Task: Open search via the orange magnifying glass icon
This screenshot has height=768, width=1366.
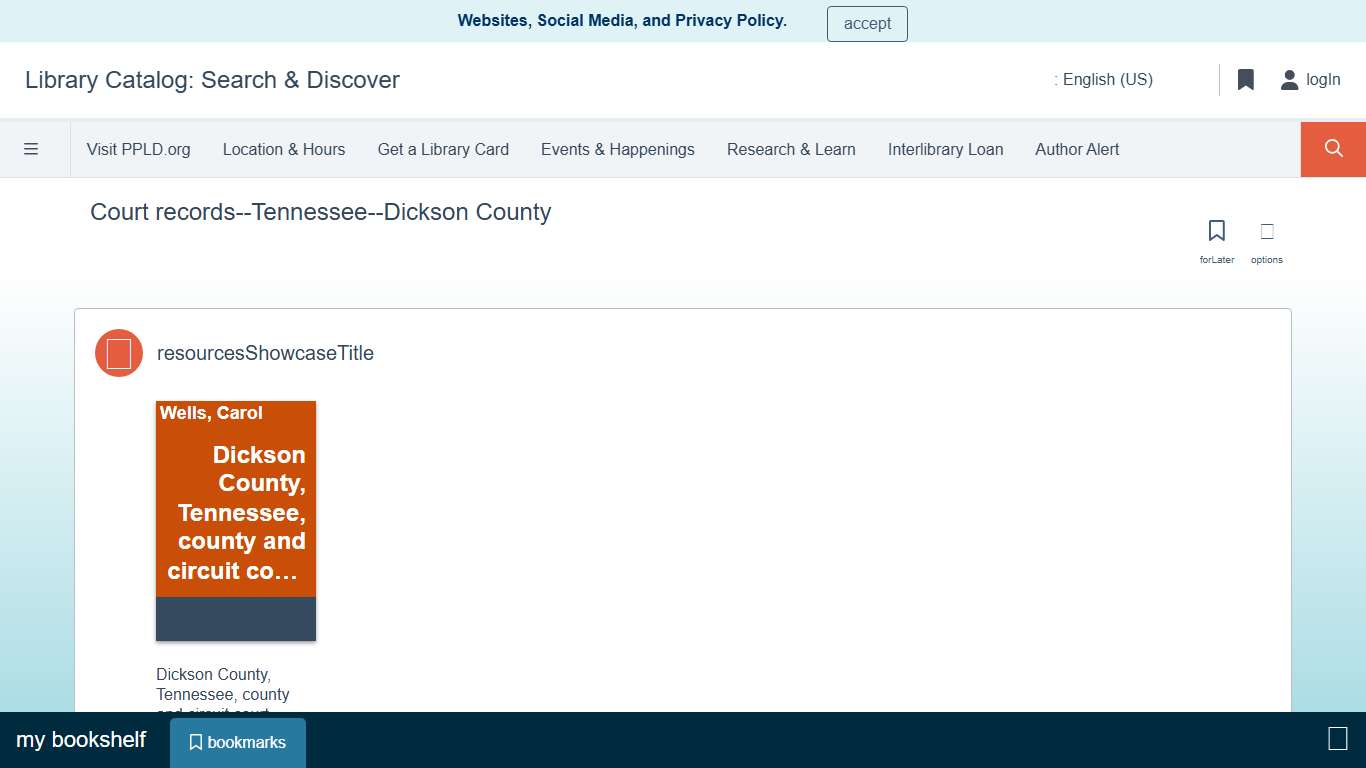Action: click(x=1332, y=148)
